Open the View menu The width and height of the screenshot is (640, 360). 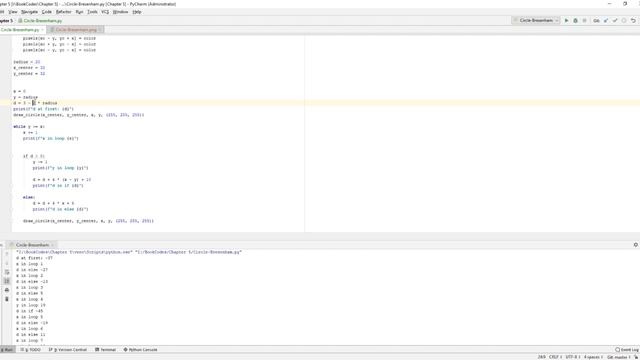13,12
